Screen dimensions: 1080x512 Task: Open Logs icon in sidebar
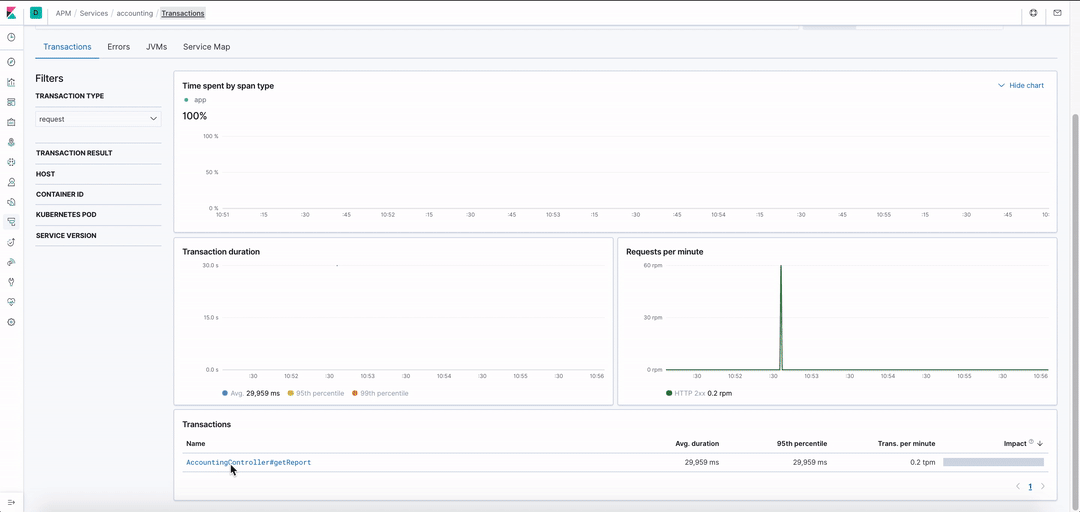(x=11, y=202)
